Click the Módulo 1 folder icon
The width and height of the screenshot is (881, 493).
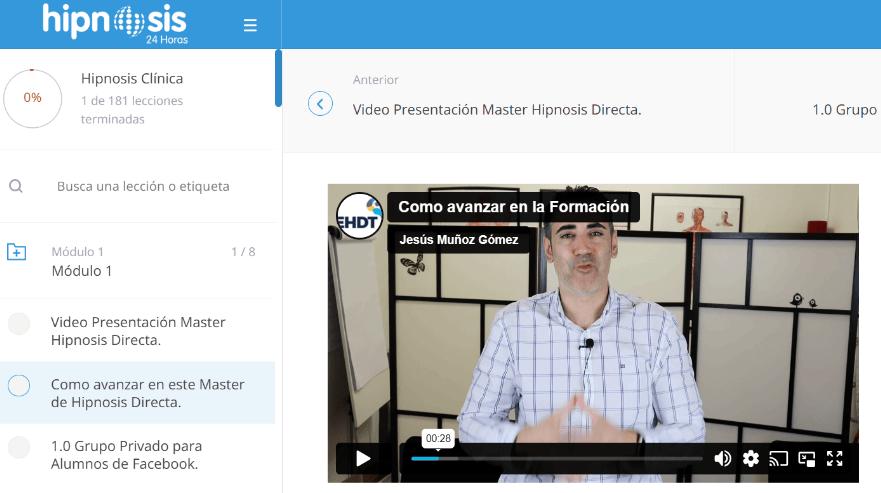[17, 252]
